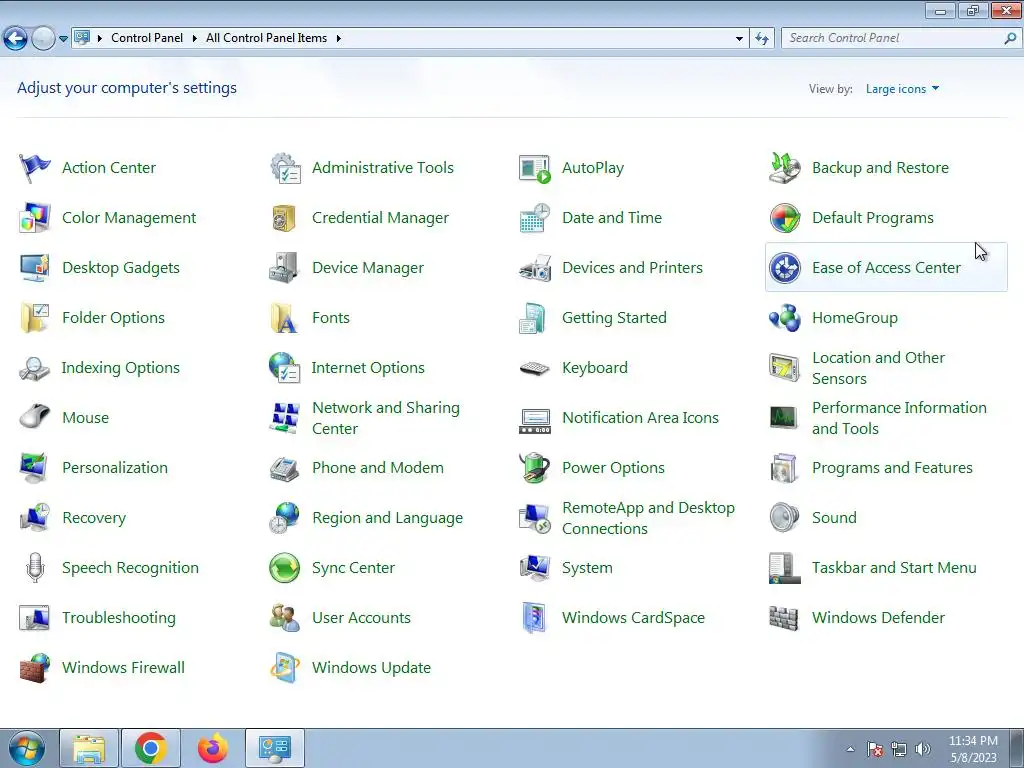Click the Internet Options globe icon
This screenshot has height=768, width=1024.
pyautogui.click(x=285, y=368)
